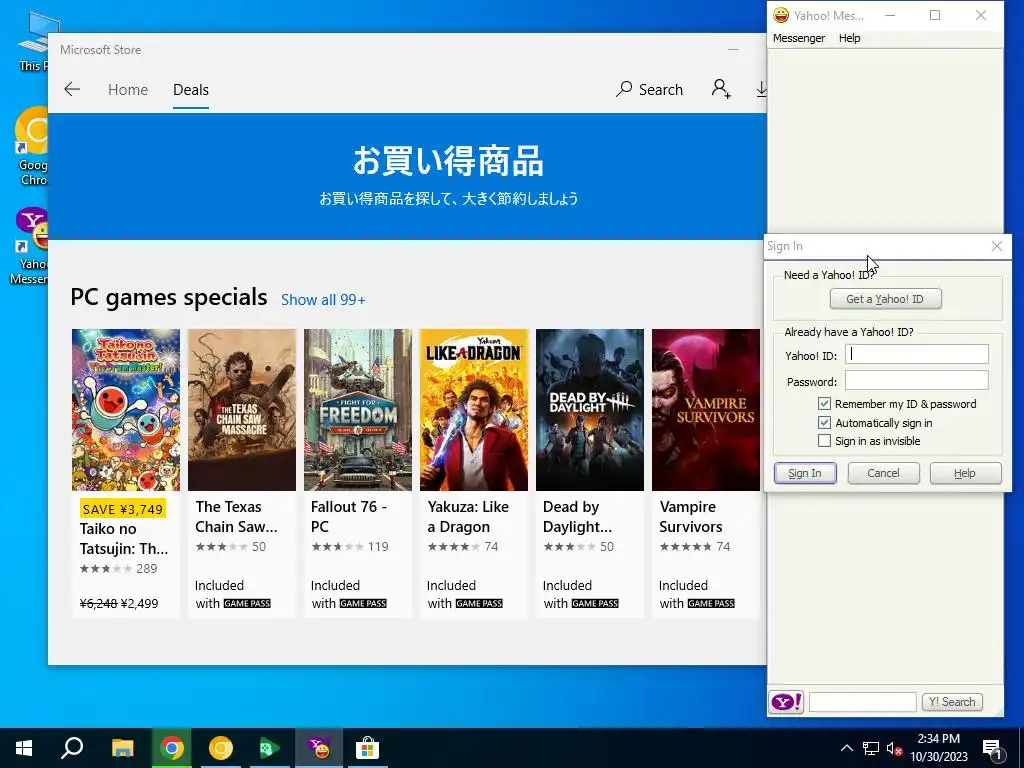Open Taiko no Tatsujin game cover
1024x768 pixels.
[x=125, y=409]
